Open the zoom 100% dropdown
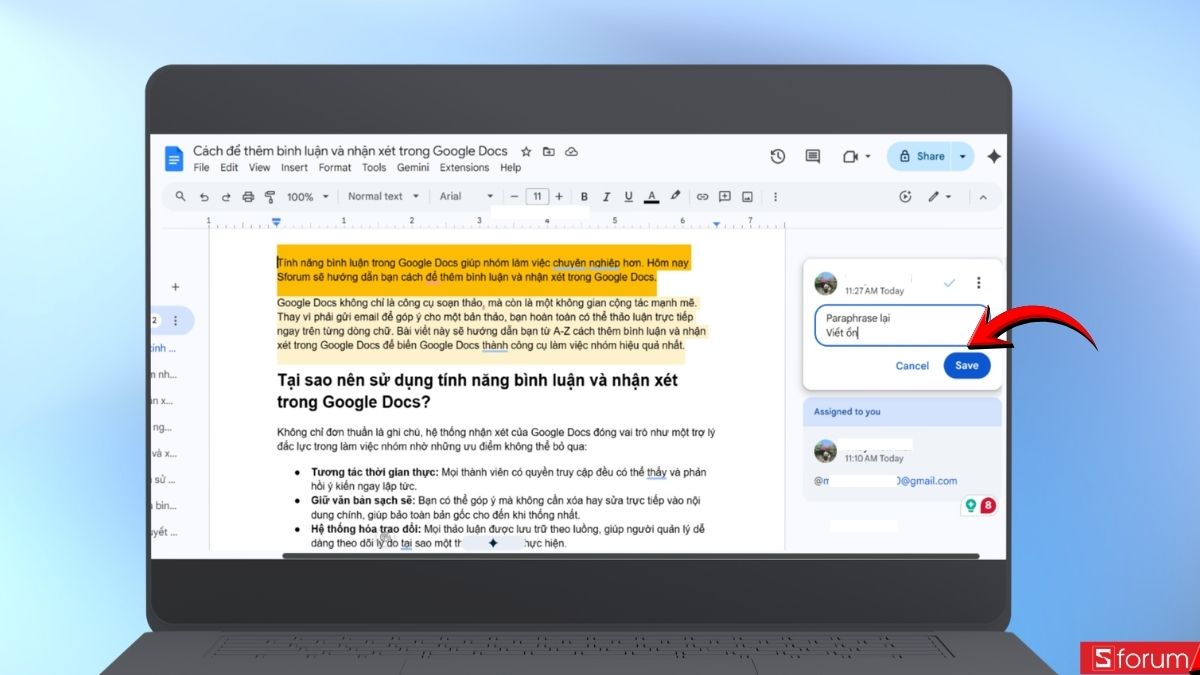Viewport: 1200px width, 675px height. (306, 196)
